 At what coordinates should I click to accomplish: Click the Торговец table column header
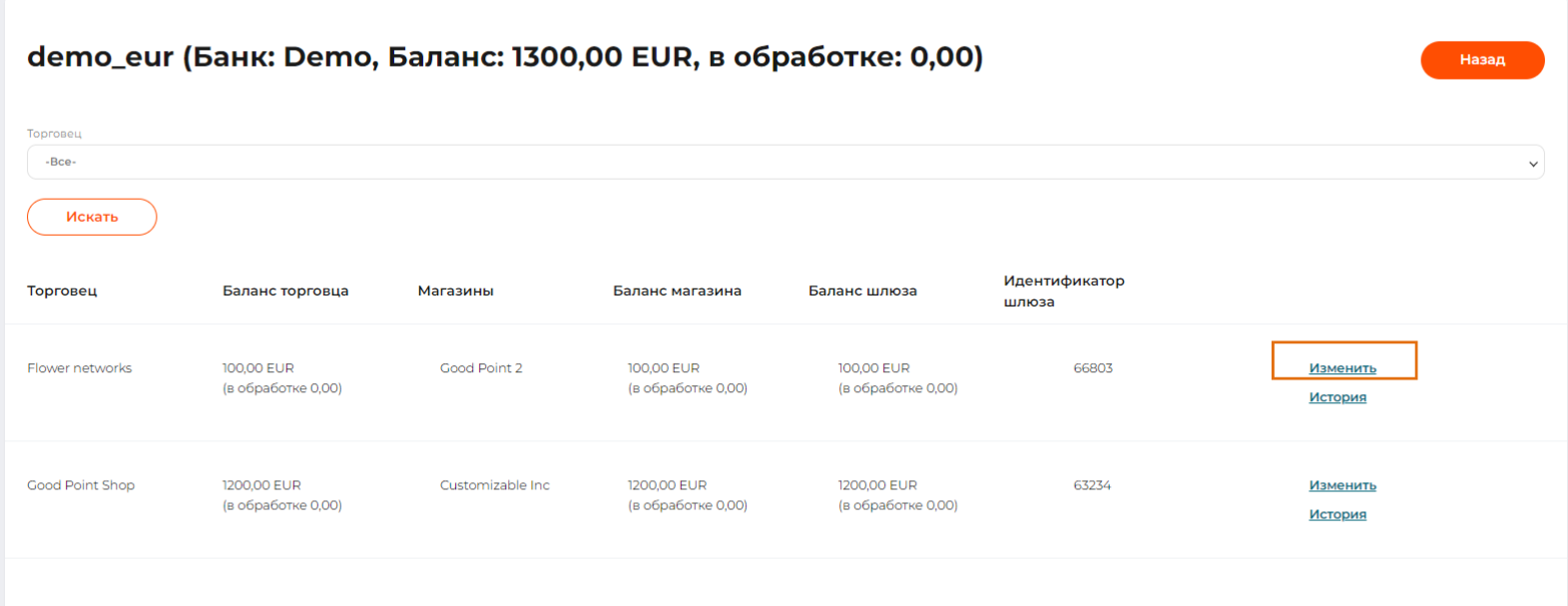click(x=62, y=291)
